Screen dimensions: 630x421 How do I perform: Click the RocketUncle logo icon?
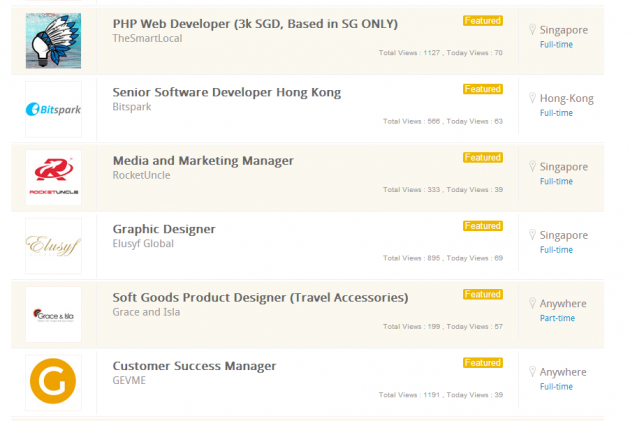point(53,177)
